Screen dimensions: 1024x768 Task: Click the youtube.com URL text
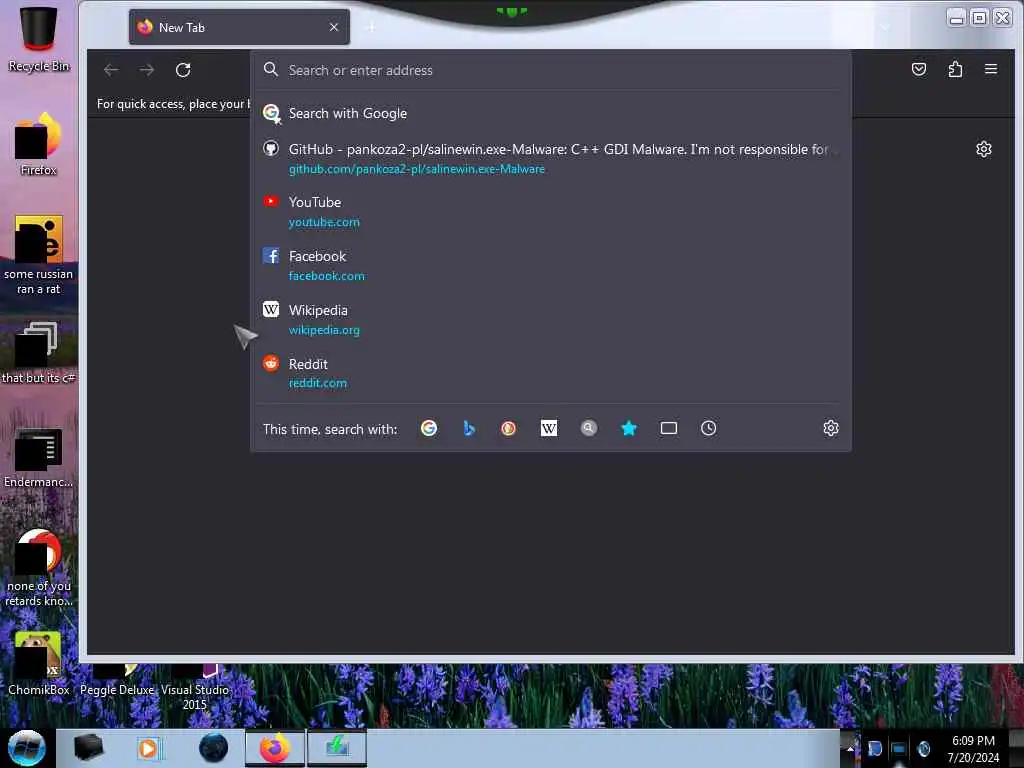pyautogui.click(x=324, y=222)
